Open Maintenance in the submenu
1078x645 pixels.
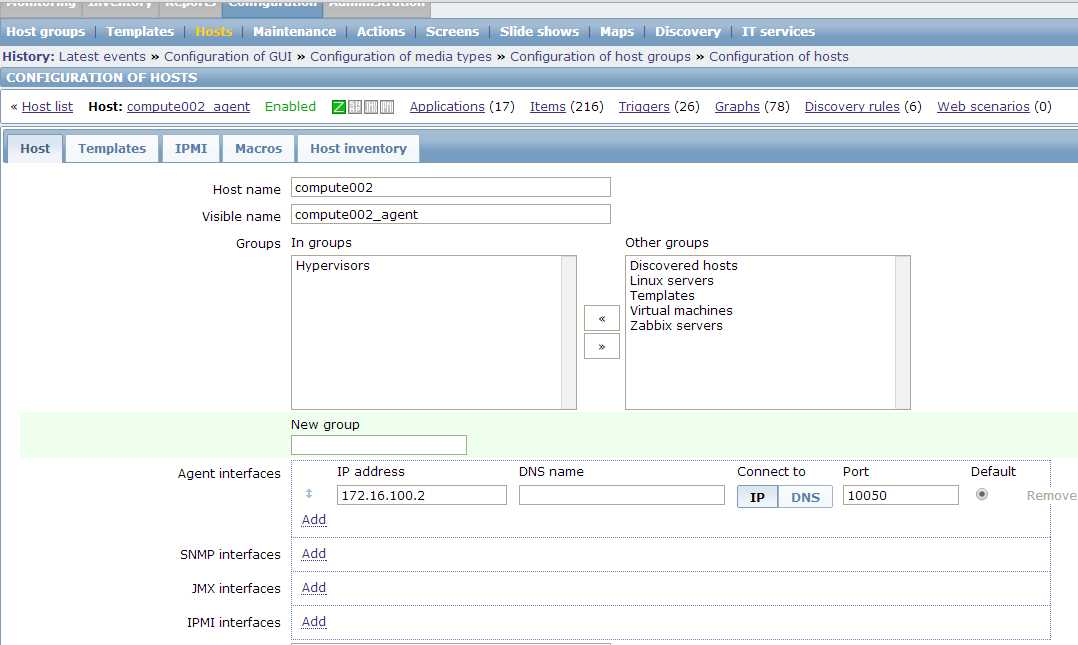[x=294, y=32]
